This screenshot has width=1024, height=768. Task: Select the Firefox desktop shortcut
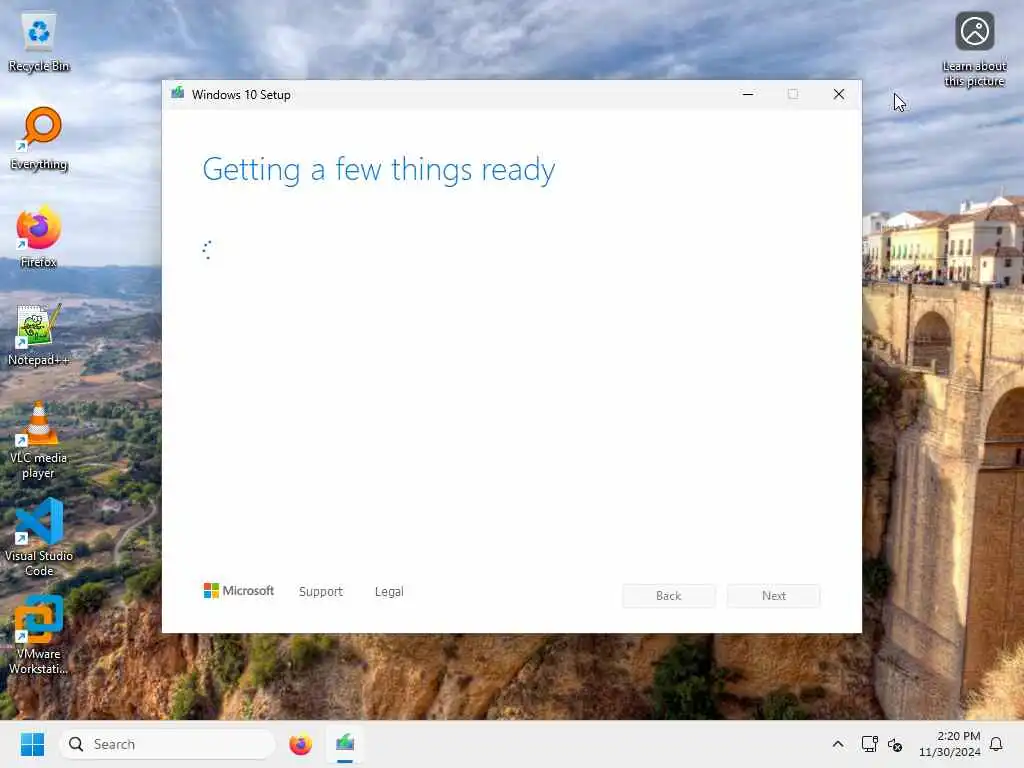point(39,237)
